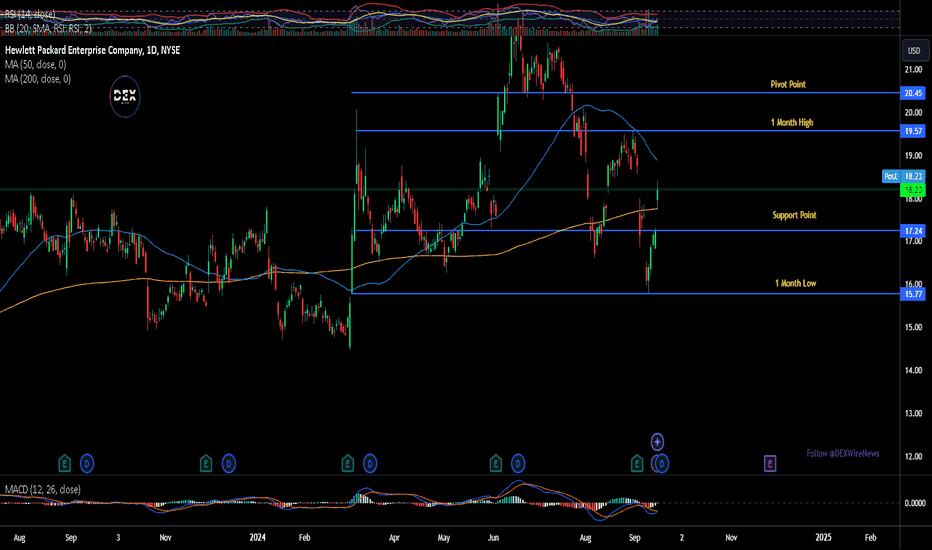Open the dividend D marker just before 2024

[x=229, y=463]
